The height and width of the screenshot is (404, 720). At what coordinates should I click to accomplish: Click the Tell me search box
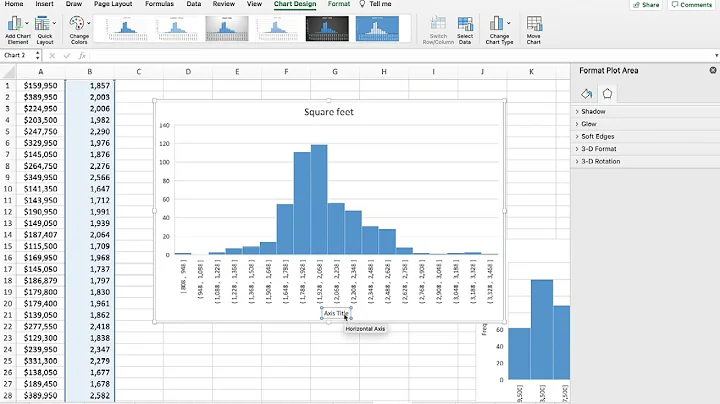pyautogui.click(x=376, y=4)
